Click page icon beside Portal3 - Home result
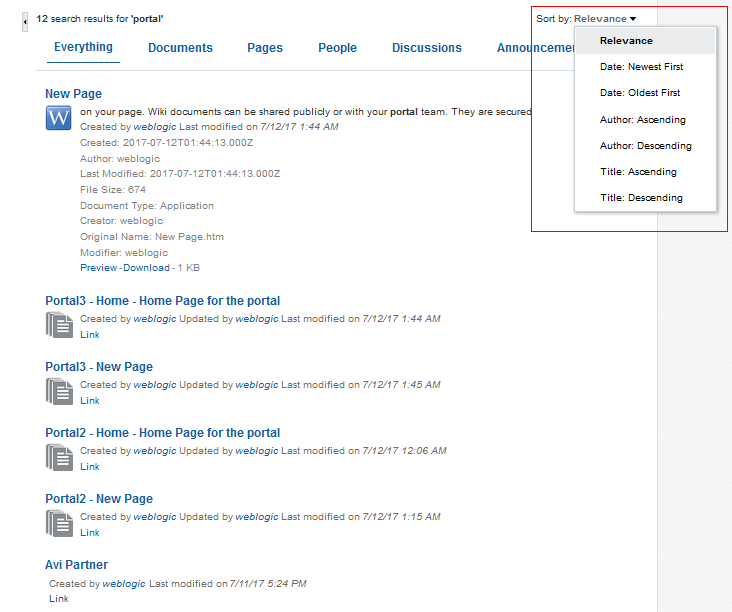The image size is (732, 612). point(59,325)
